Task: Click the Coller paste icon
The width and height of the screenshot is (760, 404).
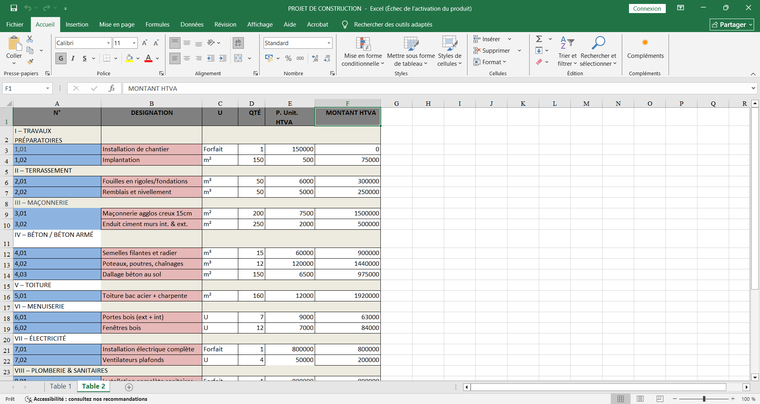Action: pos(14,44)
